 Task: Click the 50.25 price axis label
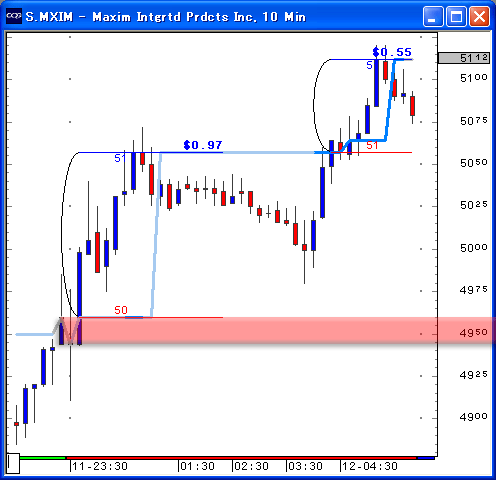click(x=474, y=205)
